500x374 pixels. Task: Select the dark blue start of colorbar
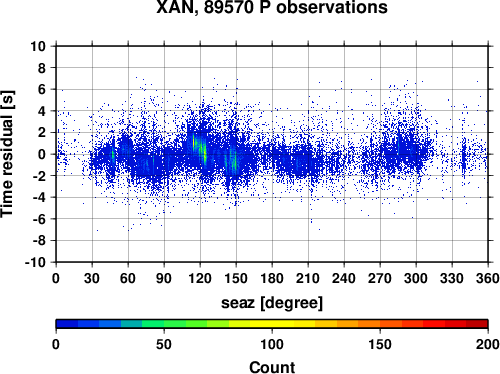click(x=67, y=324)
